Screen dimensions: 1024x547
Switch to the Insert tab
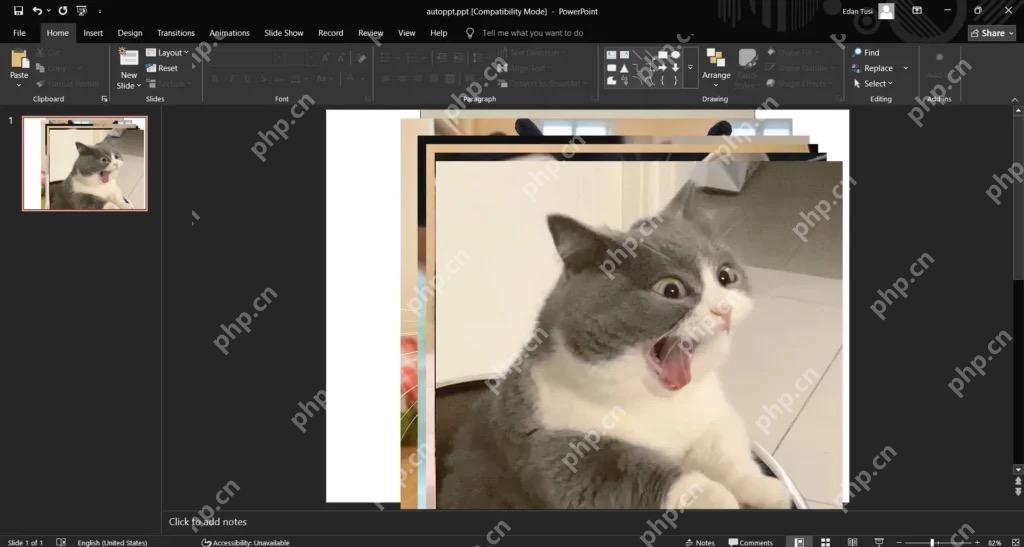(x=93, y=33)
